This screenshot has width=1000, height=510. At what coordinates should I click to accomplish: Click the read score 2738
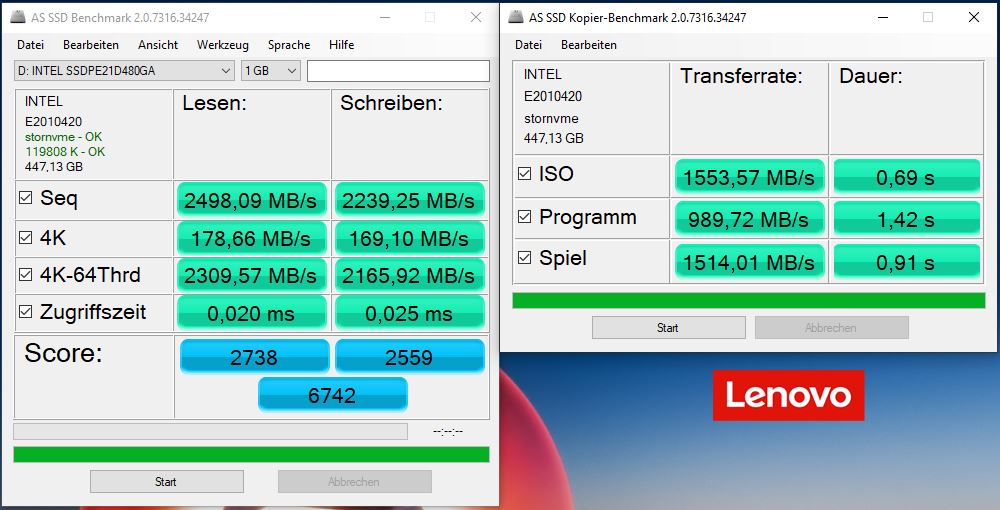pos(254,356)
